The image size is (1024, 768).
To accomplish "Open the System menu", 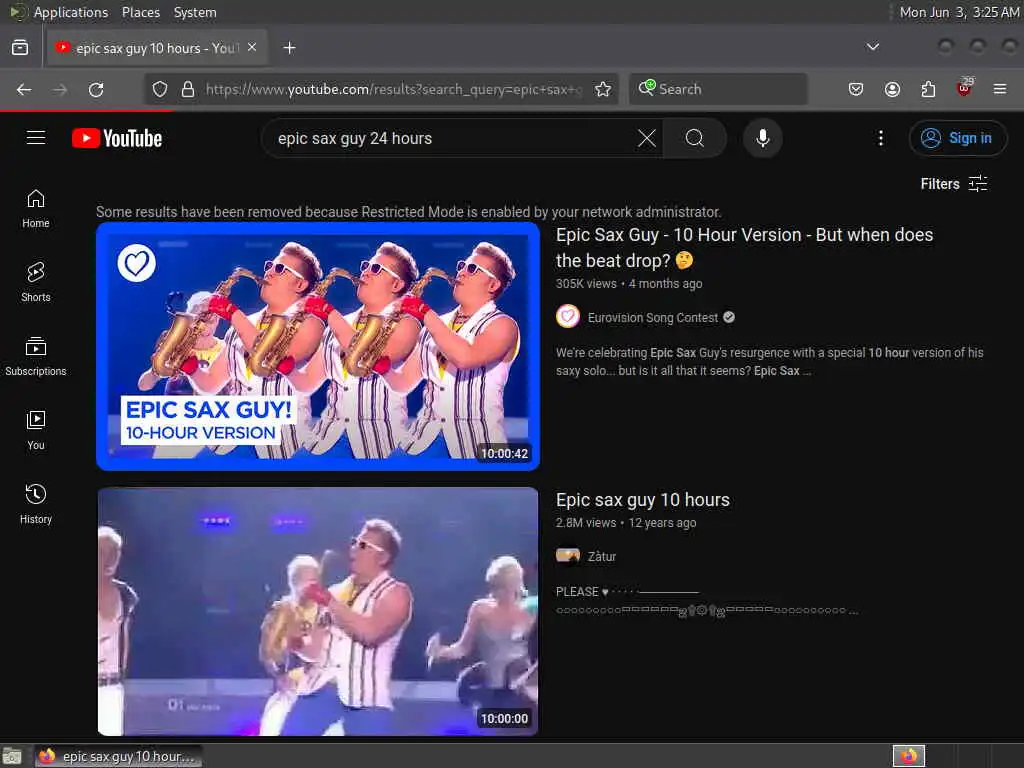I will (x=195, y=12).
